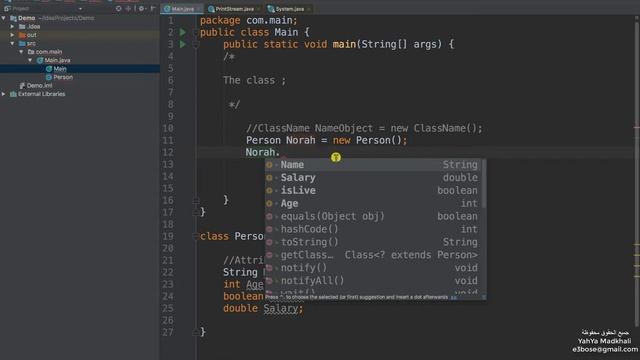Expand the .idea folder
The image size is (640, 360).
click(12, 27)
